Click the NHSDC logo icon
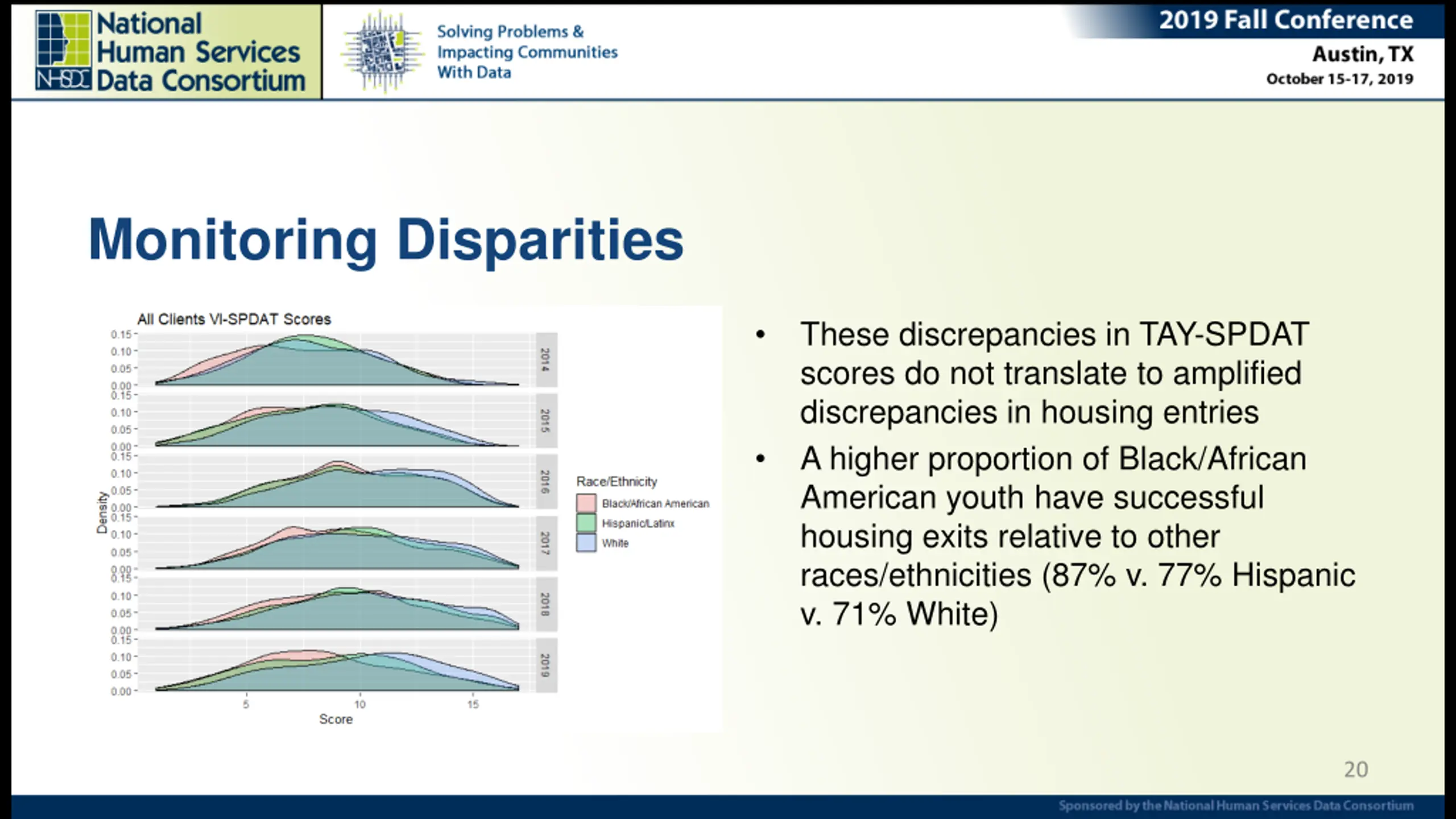Viewport: 1456px width, 819px height. pyautogui.click(x=64, y=50)
